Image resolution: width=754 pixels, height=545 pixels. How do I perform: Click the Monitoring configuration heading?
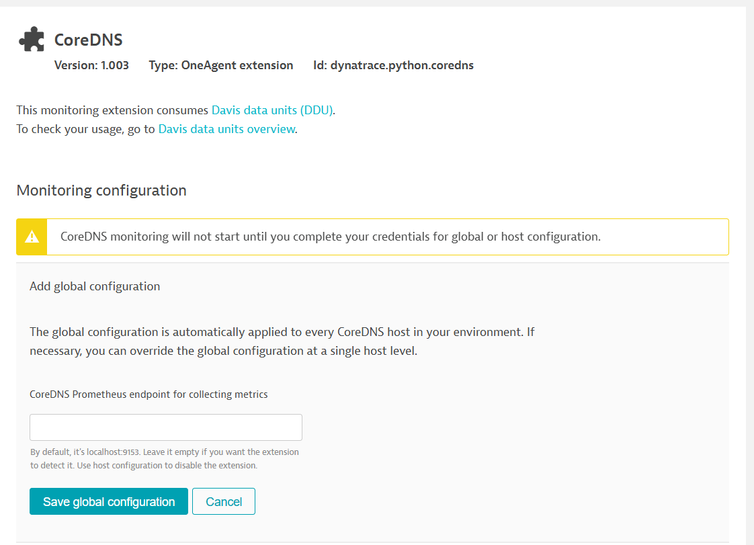coord(101,190)
